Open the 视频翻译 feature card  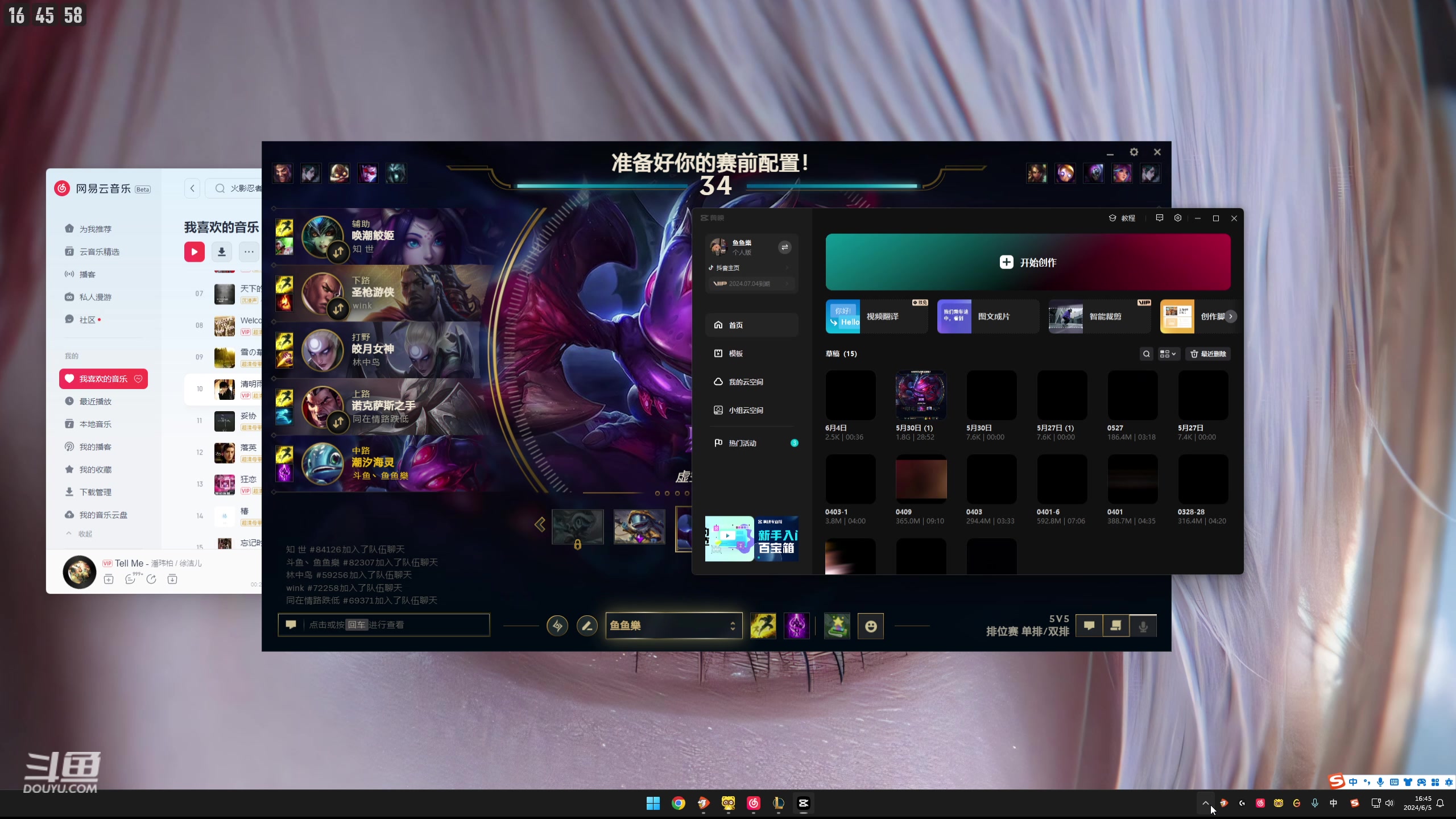click(x=877, y=316)
